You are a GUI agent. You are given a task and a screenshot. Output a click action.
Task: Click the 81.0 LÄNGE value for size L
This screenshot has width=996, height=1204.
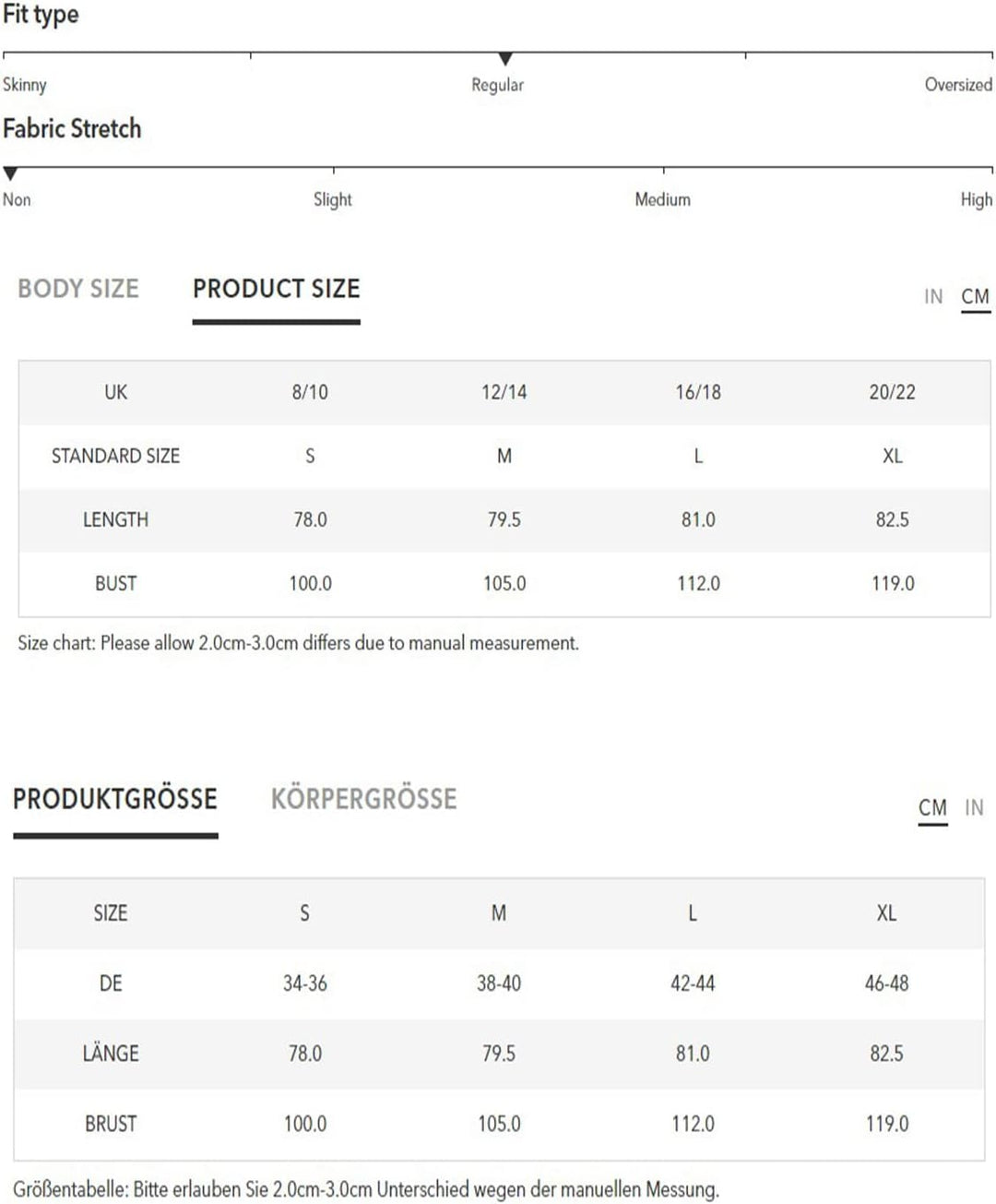[x=693, y=1054]
